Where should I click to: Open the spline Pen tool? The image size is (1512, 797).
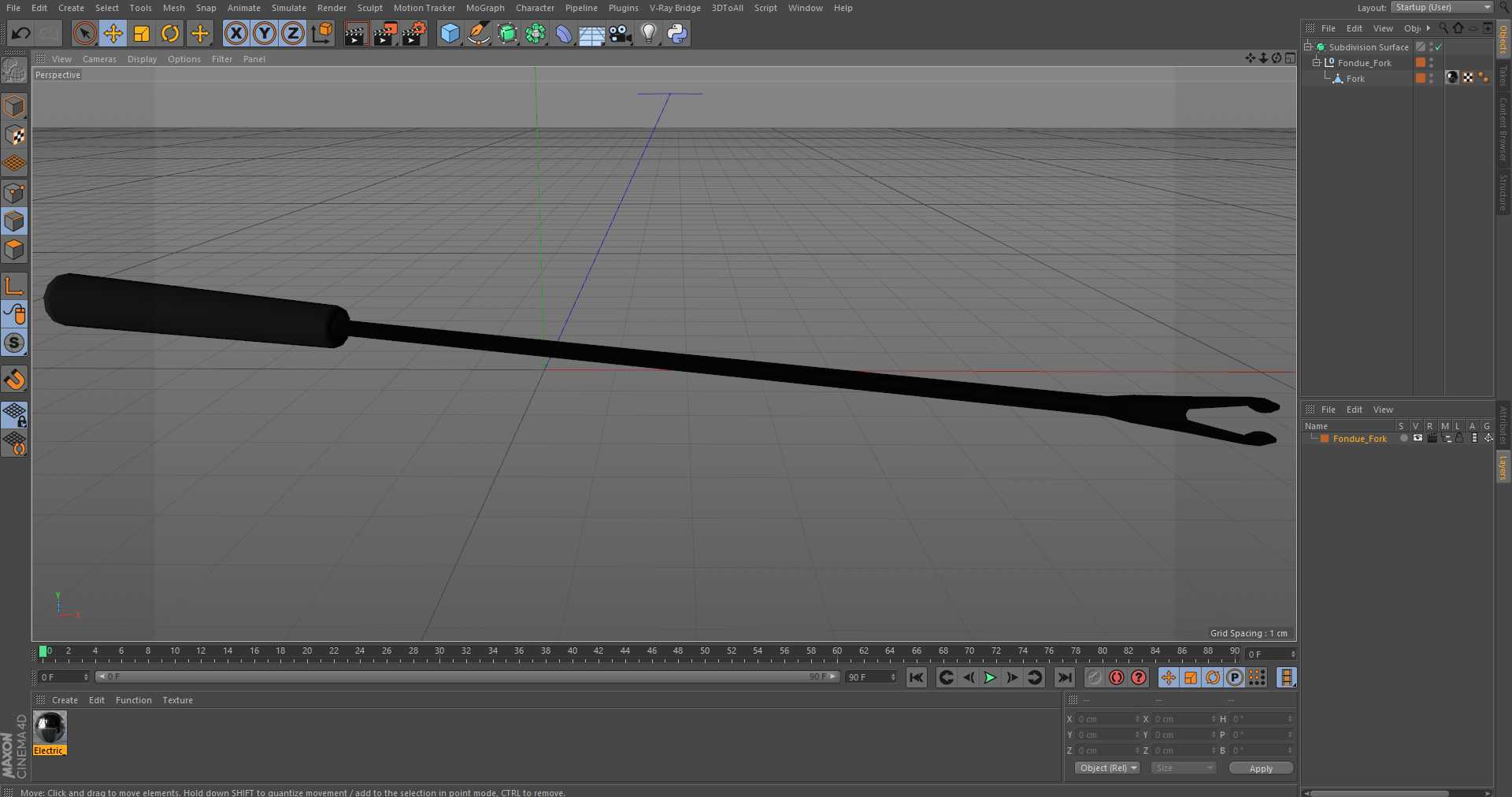point(478,33)
